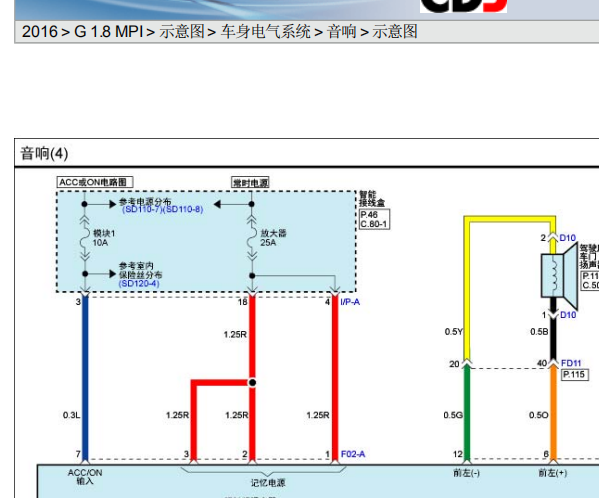Click the 参考室内保险丝分布 text
This screenshot has height=498, width=599.
[x=140, y=270]
